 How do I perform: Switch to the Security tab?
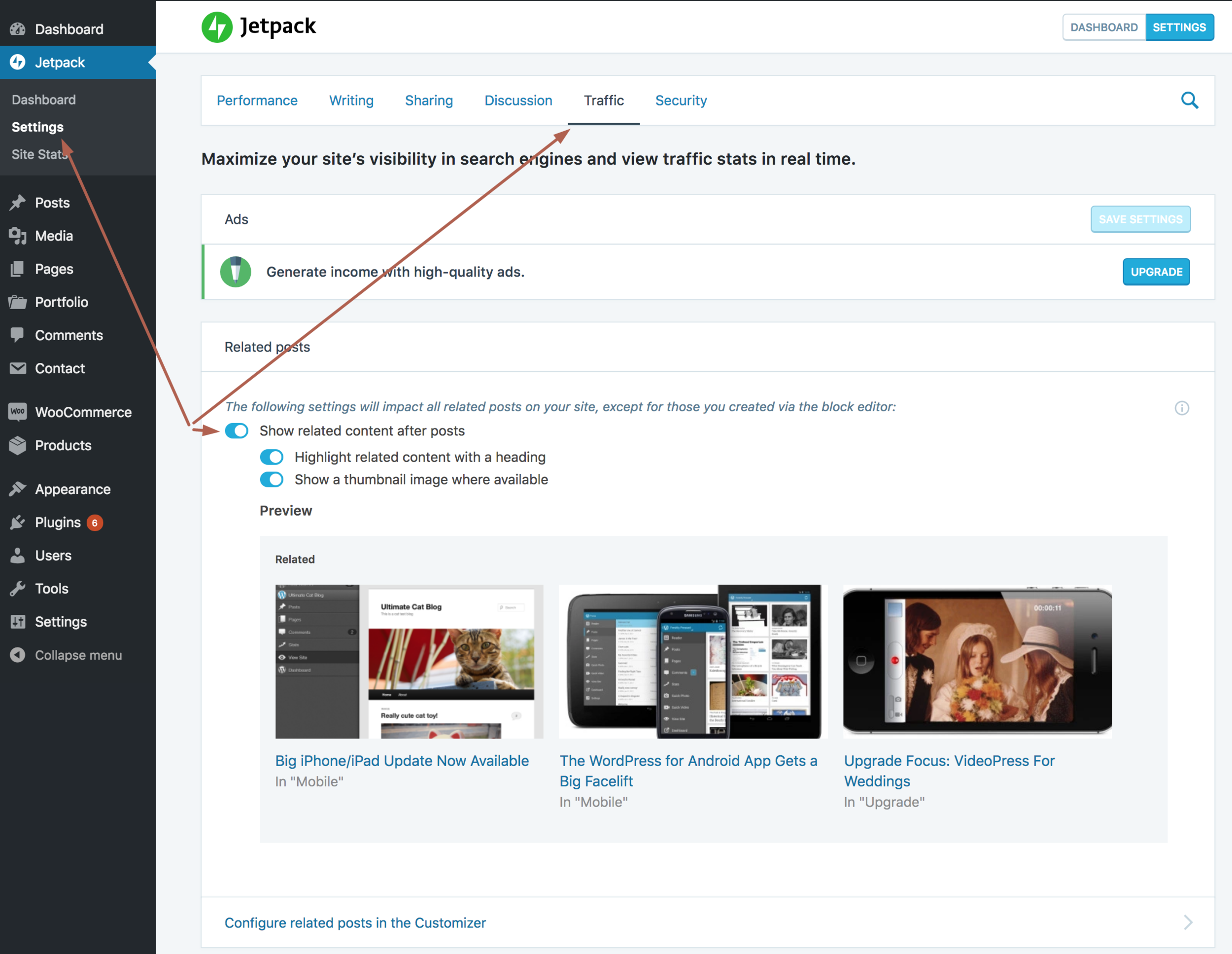click(680, 101)
